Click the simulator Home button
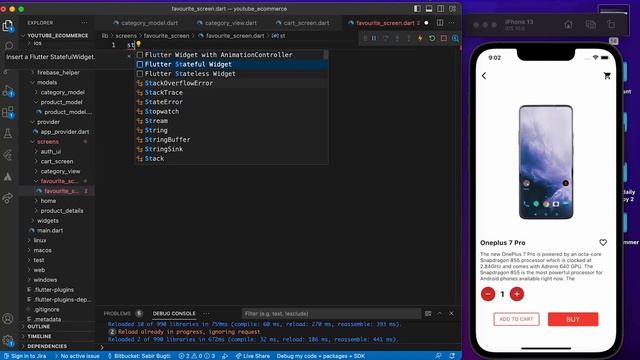 click(x=569, y=24)
